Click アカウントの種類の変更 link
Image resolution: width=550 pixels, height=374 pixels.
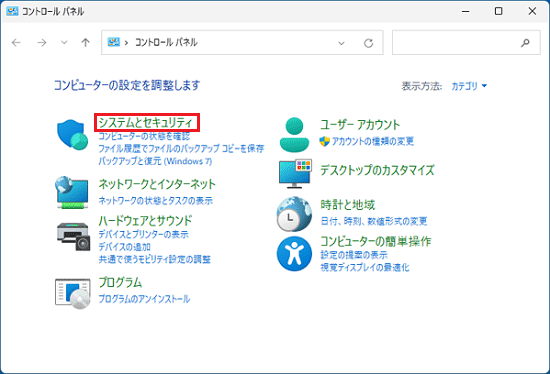[373, 141]
